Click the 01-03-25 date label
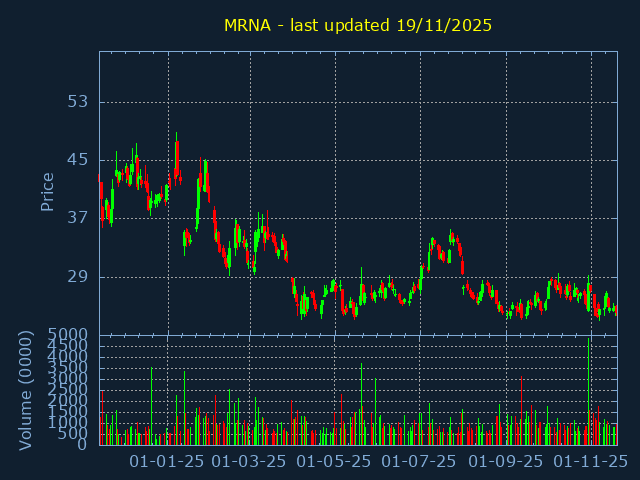This screenshot has width=640, height=480. pyautogui.click(x=252, y=462)
